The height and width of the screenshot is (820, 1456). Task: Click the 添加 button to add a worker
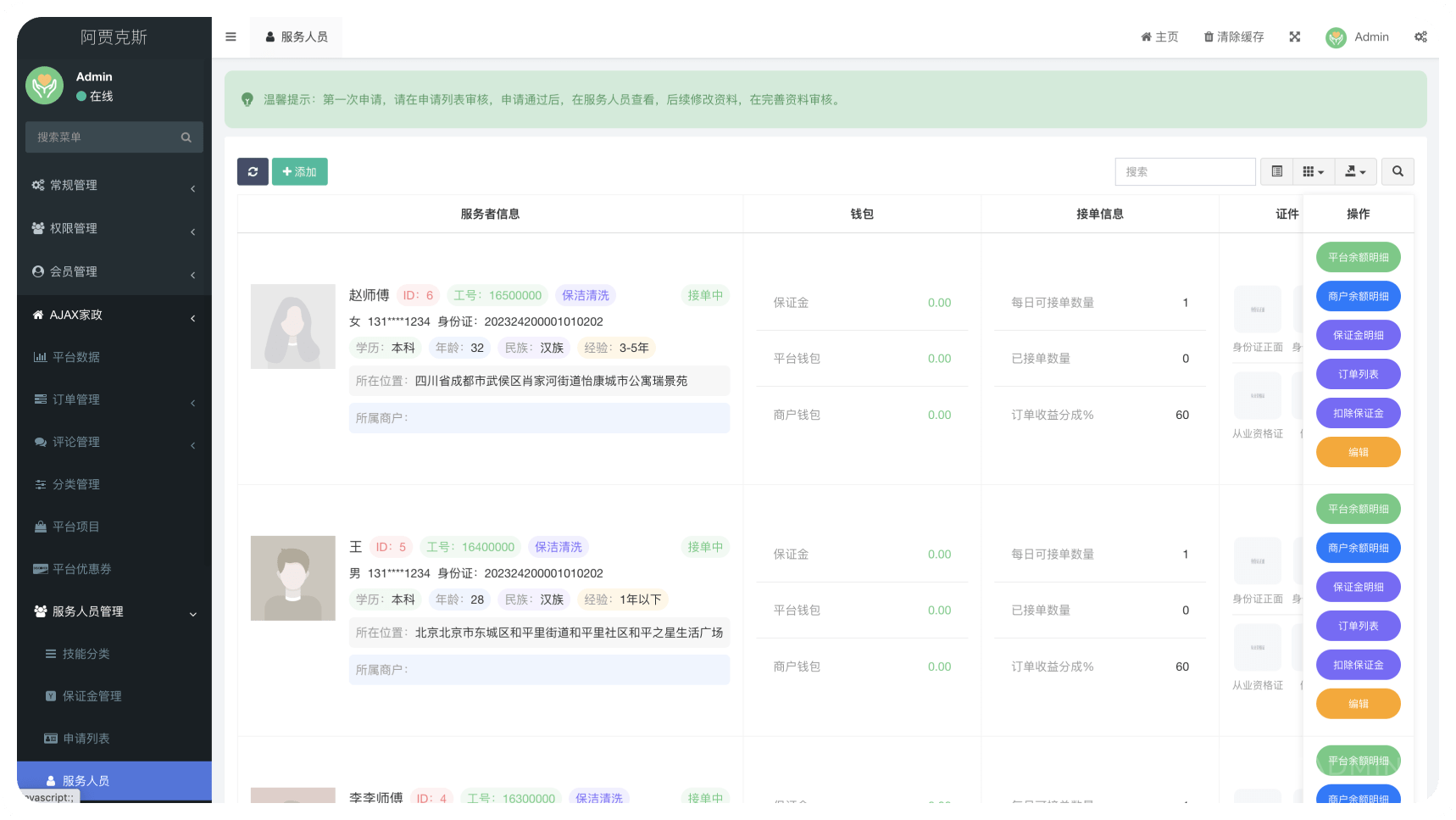[x=300, y=171]
